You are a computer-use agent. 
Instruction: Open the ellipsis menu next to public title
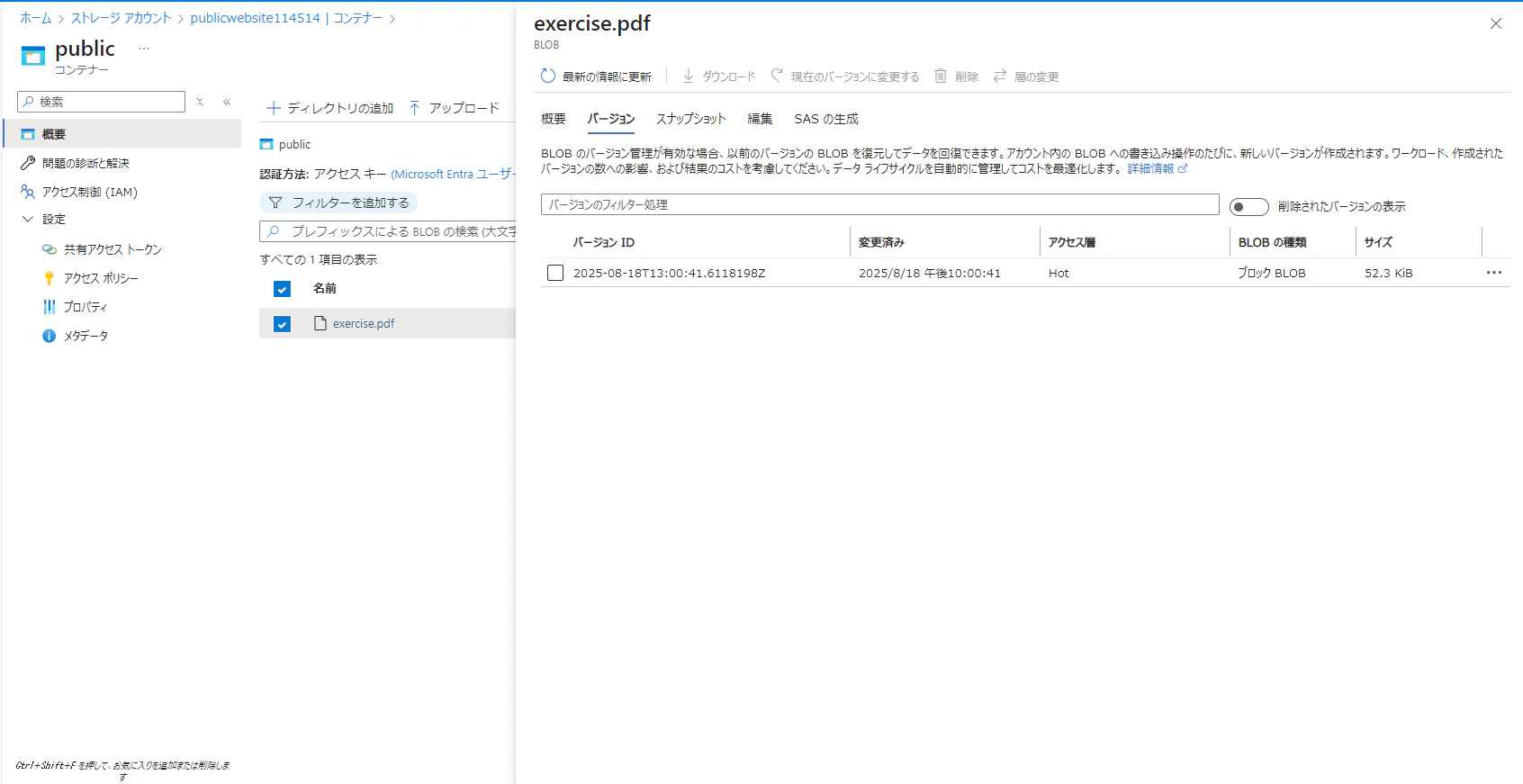[144, 49]
